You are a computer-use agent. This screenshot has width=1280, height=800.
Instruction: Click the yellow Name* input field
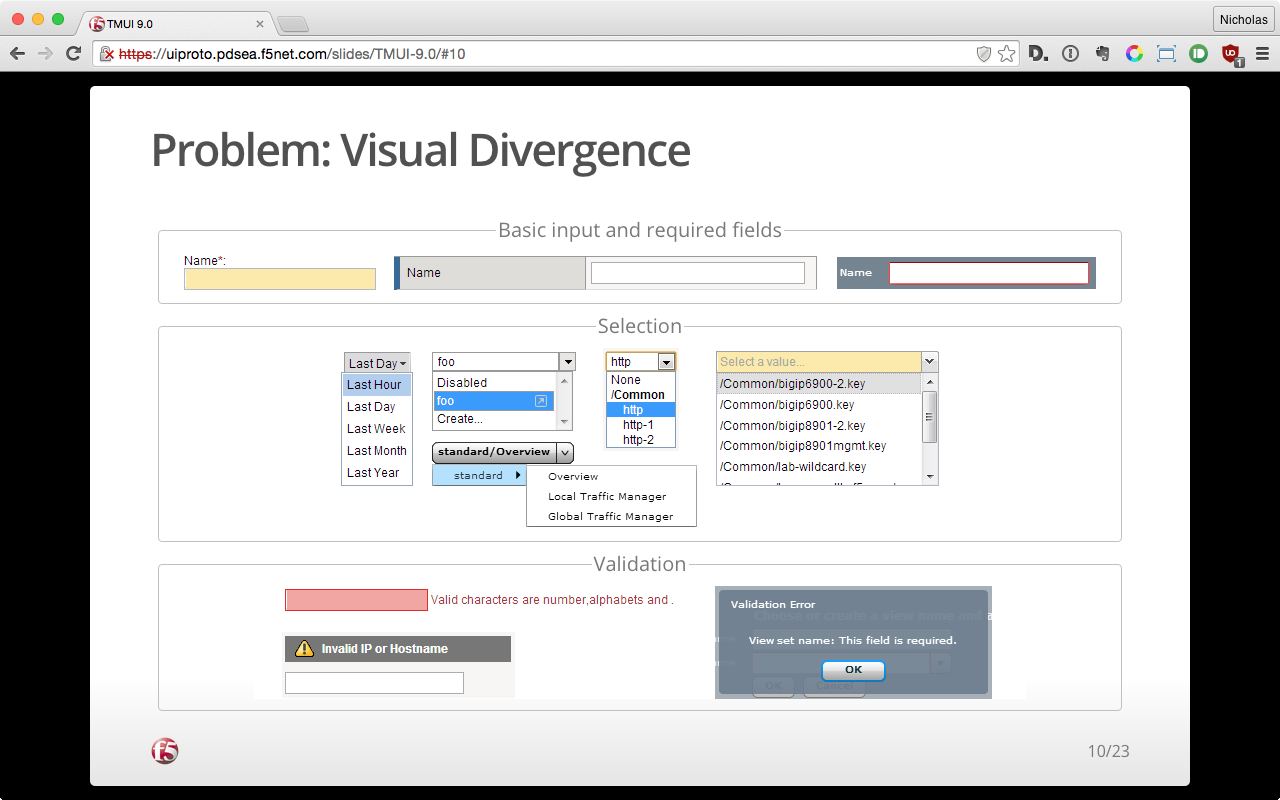point(280,279)
